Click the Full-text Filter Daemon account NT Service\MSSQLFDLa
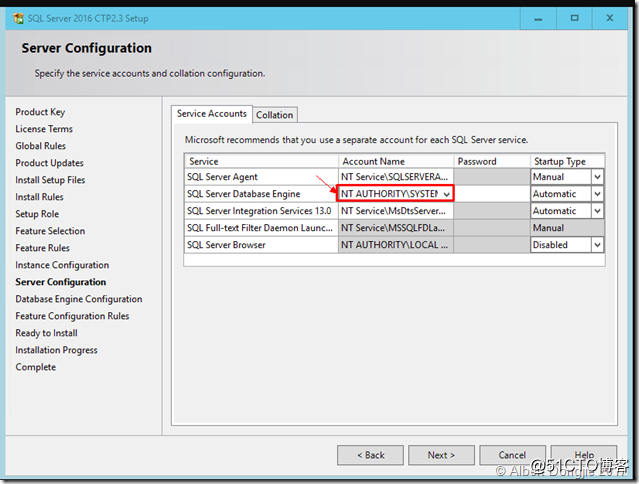Viewport: 639px width, 484px height. tap(396, 228)
